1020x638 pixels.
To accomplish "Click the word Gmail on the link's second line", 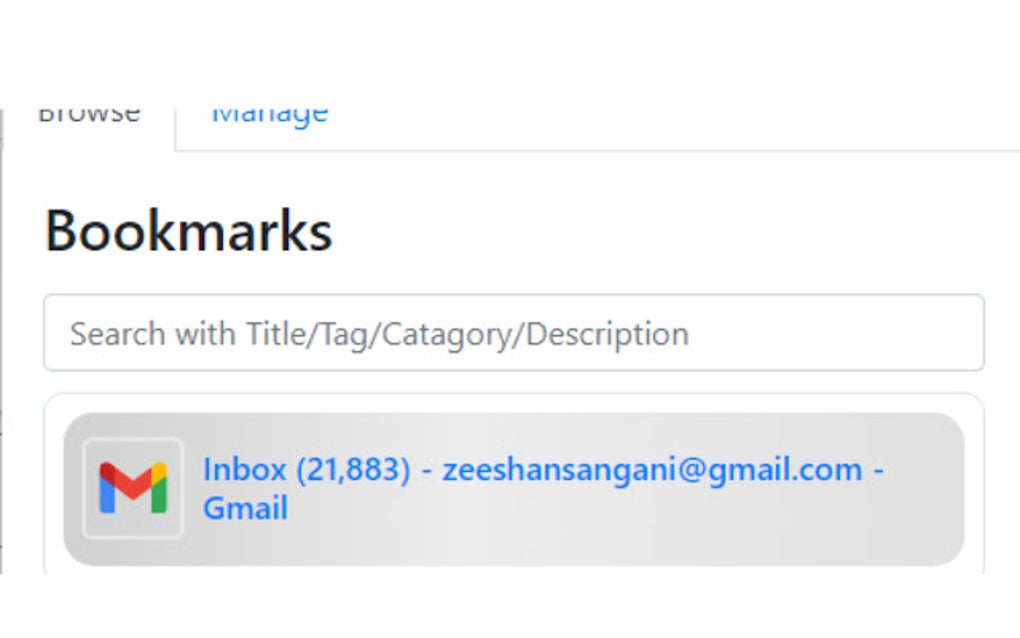I will (245, 508).
